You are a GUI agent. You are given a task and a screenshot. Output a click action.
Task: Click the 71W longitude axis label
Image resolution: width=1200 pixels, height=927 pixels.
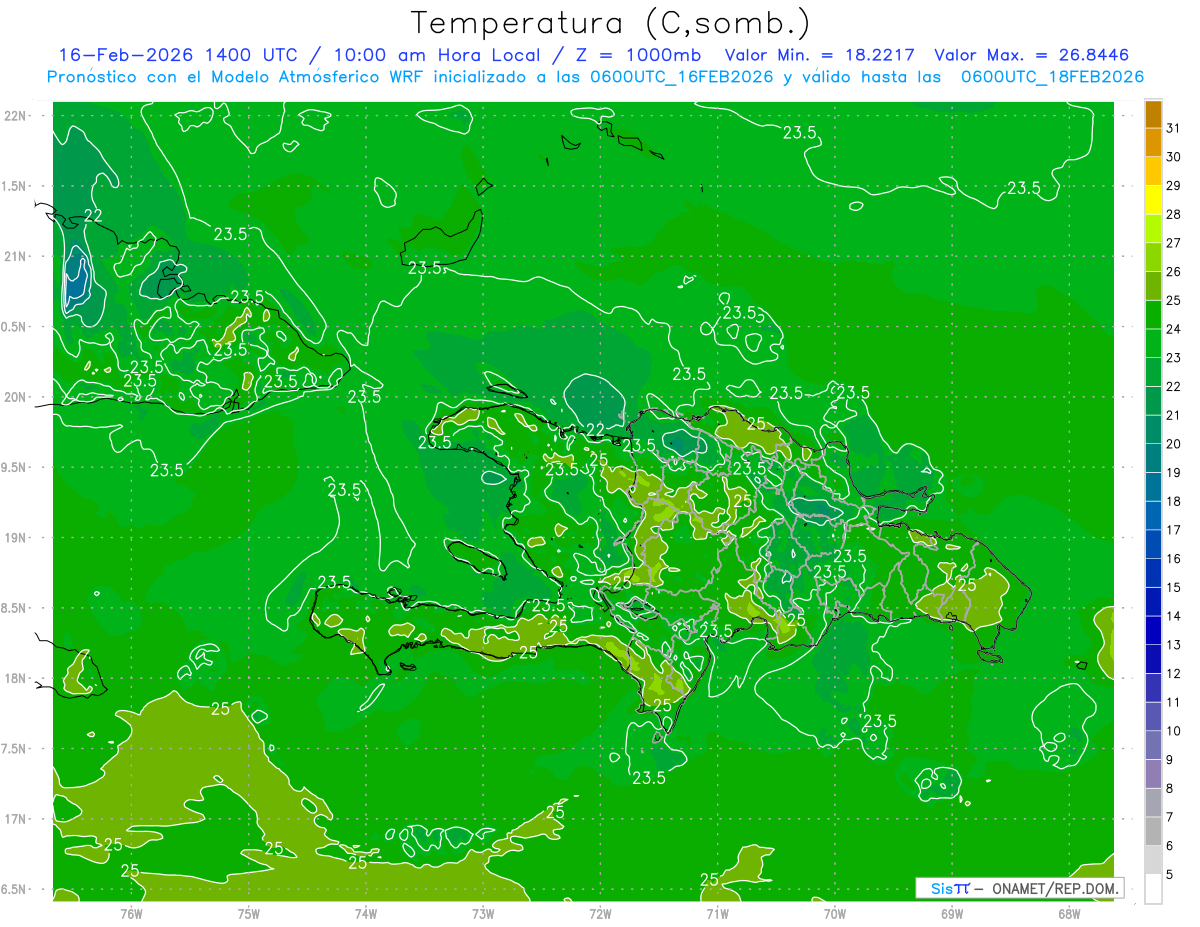717,912
